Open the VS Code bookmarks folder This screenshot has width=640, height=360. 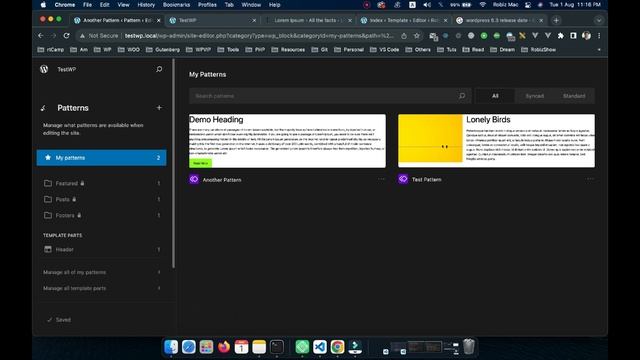coord(384,49)
